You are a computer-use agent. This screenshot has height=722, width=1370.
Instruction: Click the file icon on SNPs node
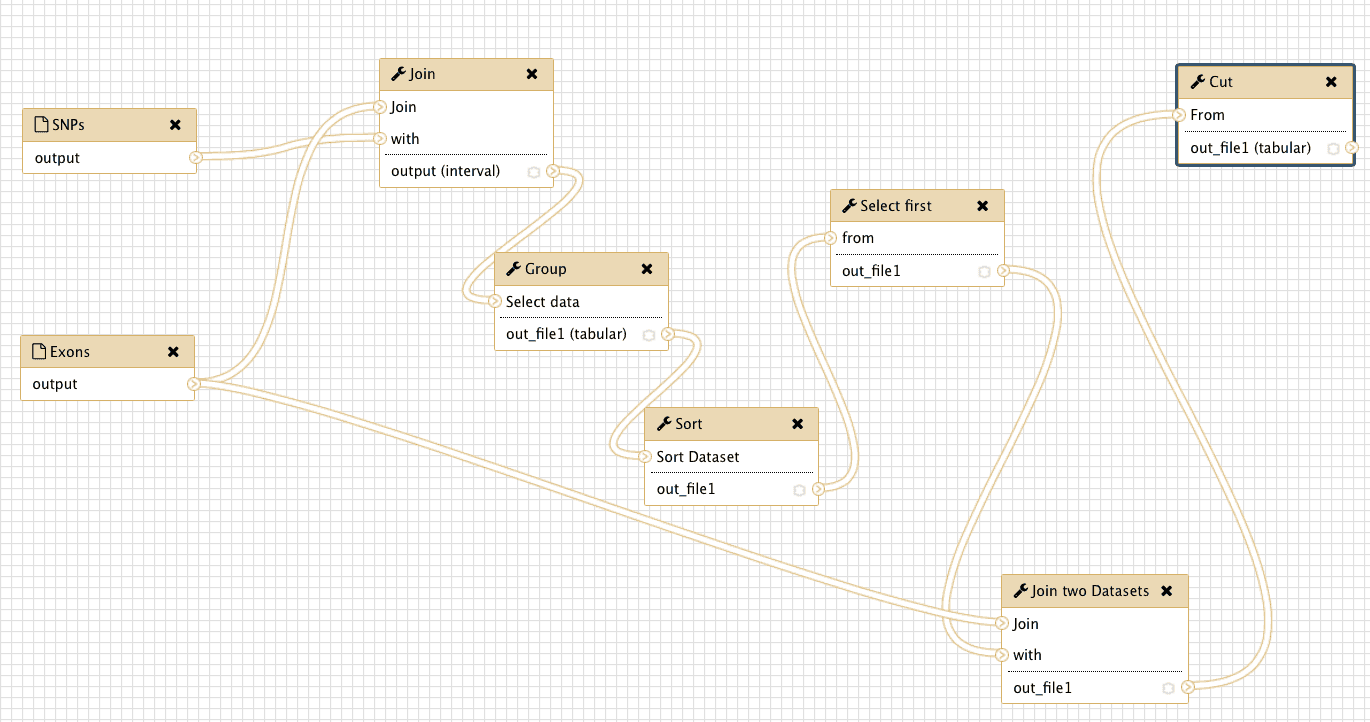pos(41,125)
